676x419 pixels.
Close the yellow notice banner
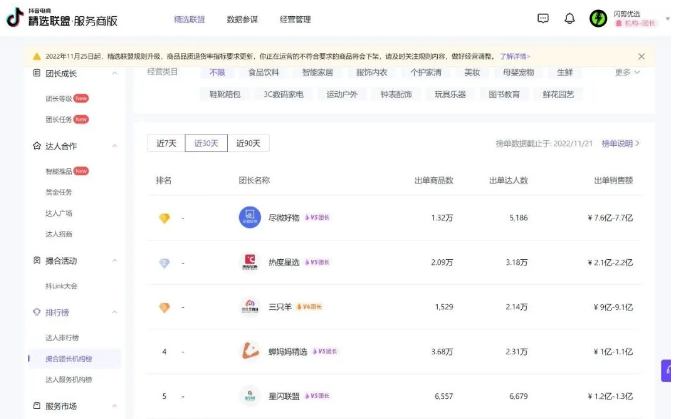[x=642, y=56]
